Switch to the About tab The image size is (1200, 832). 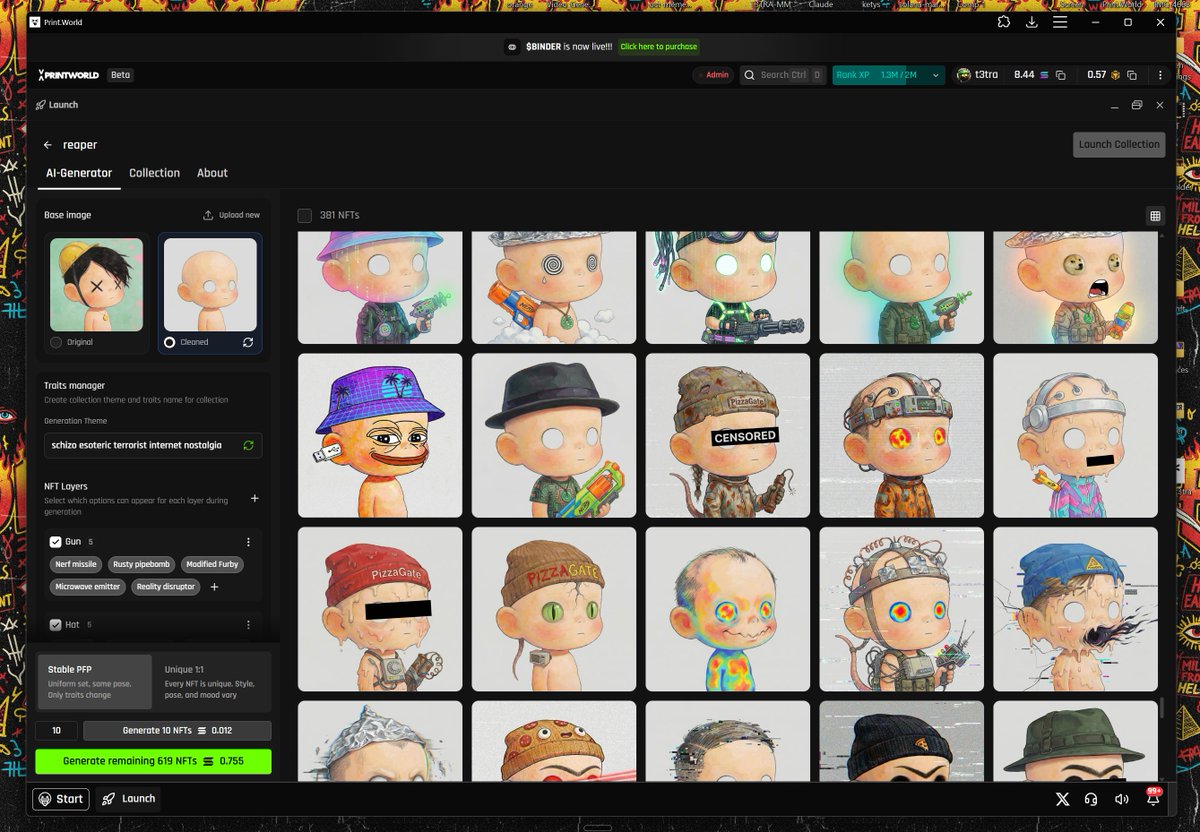212,173
